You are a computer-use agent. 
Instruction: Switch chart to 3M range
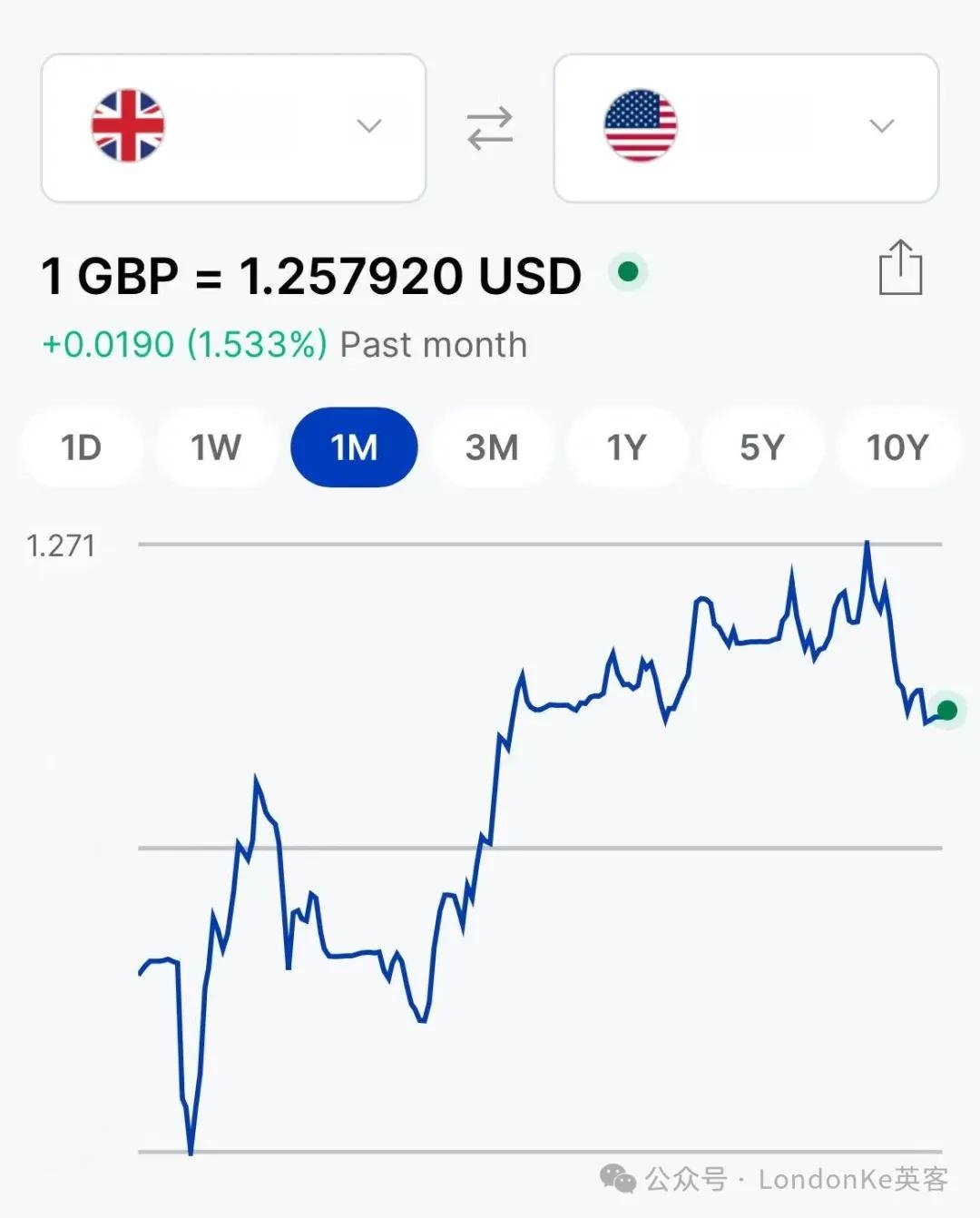492,447
